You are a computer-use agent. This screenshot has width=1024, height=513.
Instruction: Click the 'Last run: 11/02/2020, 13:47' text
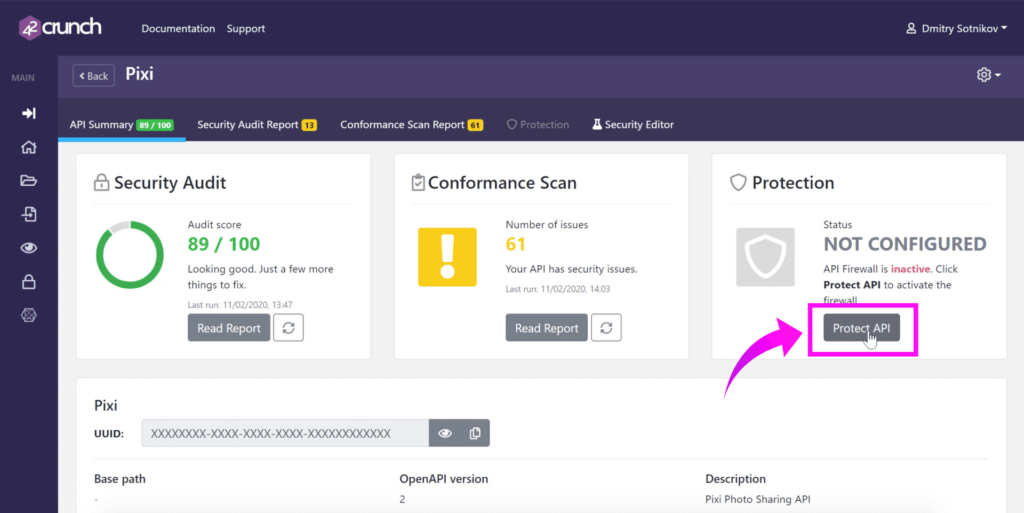(x=240, y=305)
